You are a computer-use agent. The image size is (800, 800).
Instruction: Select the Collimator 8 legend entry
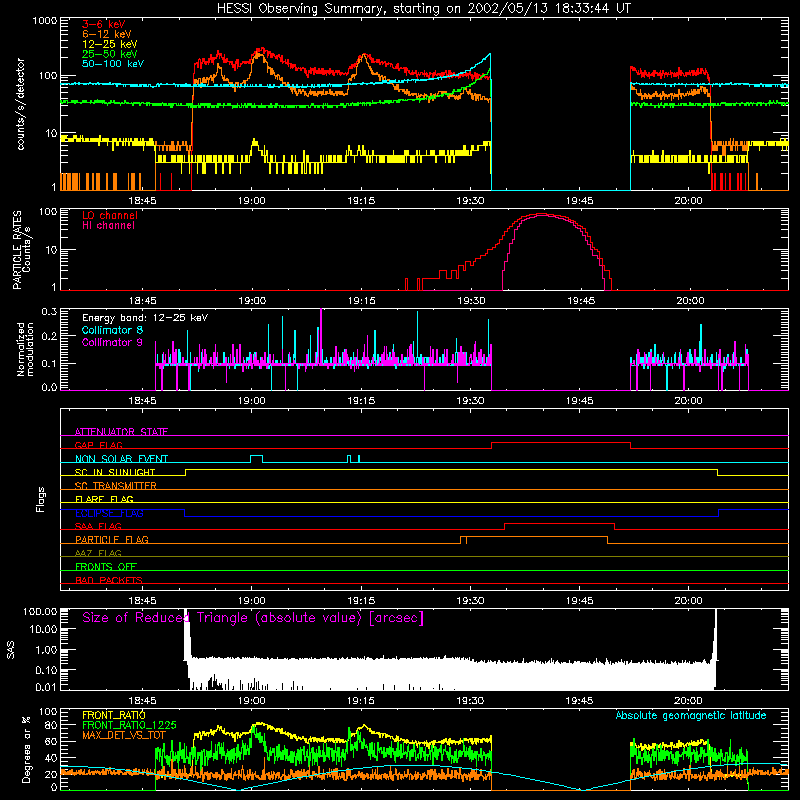[112, 330]
